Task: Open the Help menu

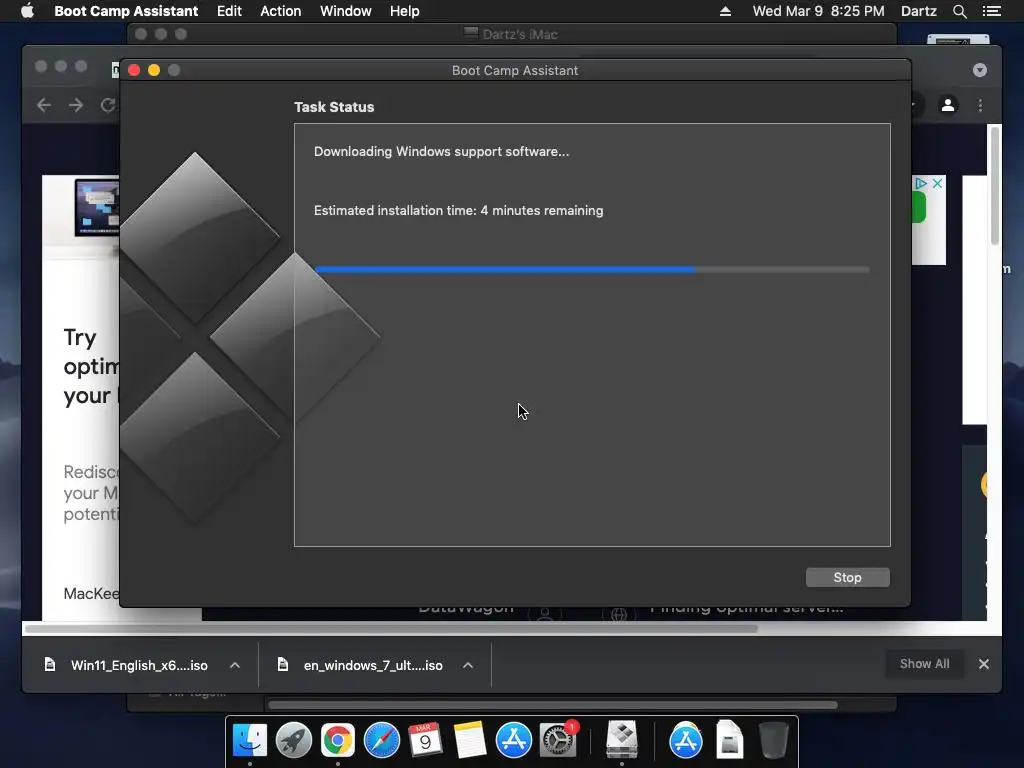Action: 404,11
